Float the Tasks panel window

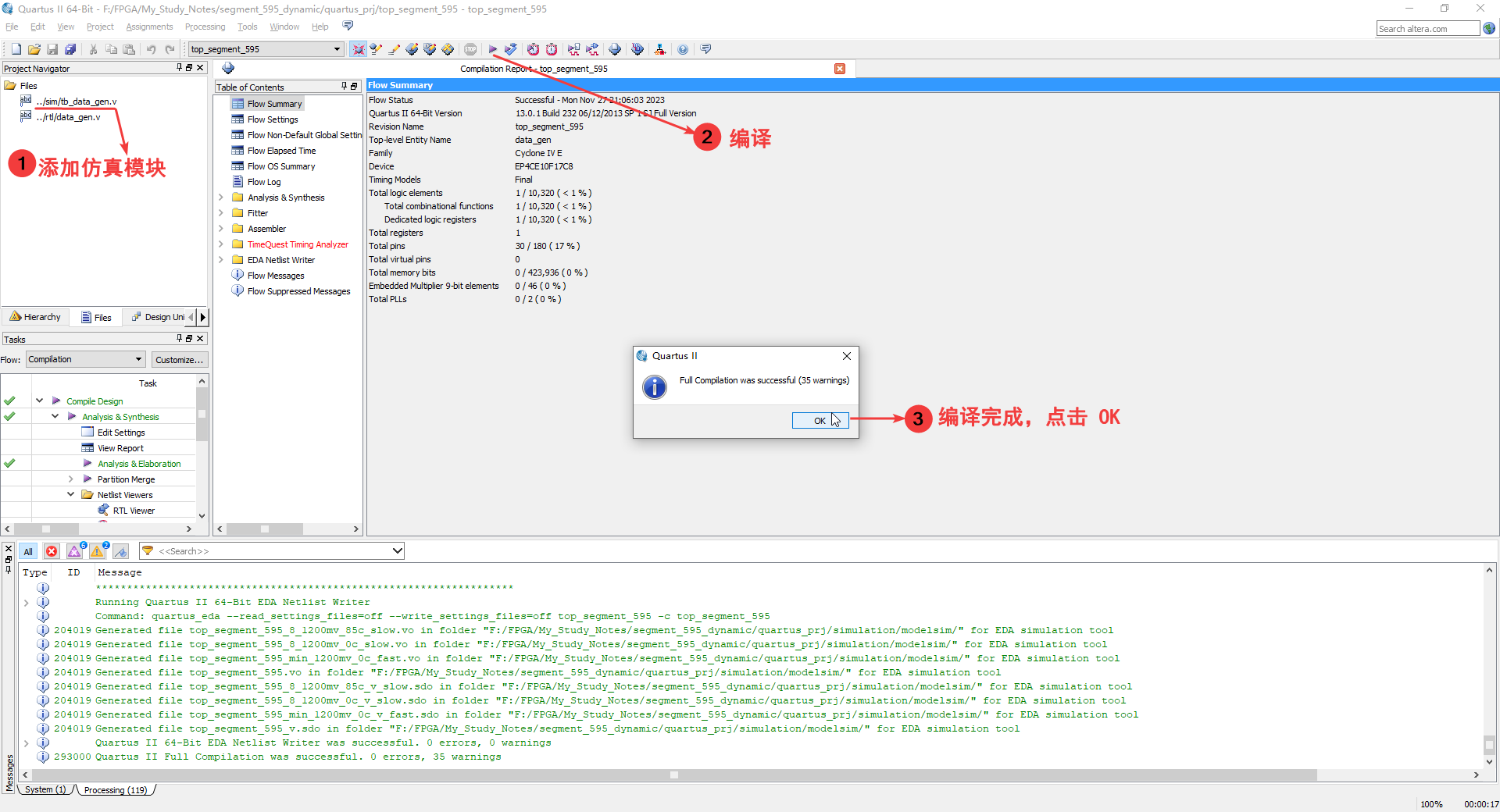click(189, 339)
